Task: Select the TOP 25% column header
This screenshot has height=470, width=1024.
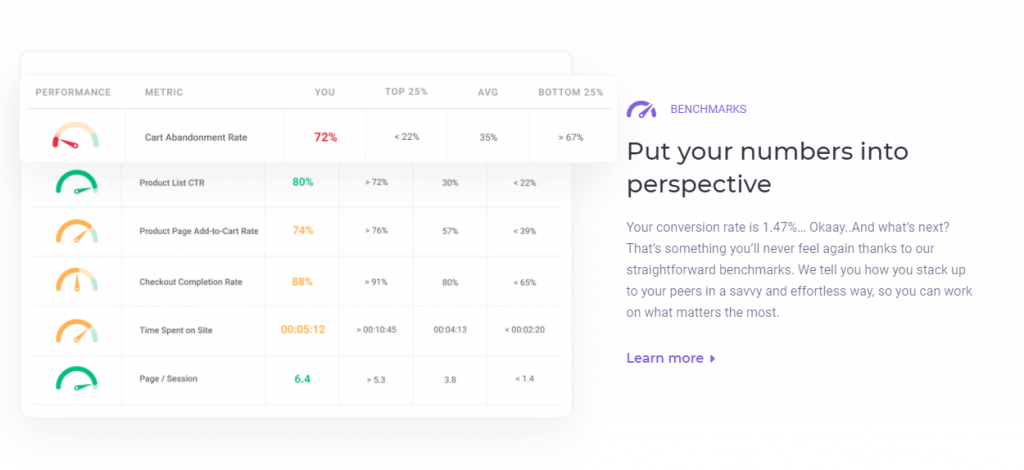Action: [x=406, y=92]
